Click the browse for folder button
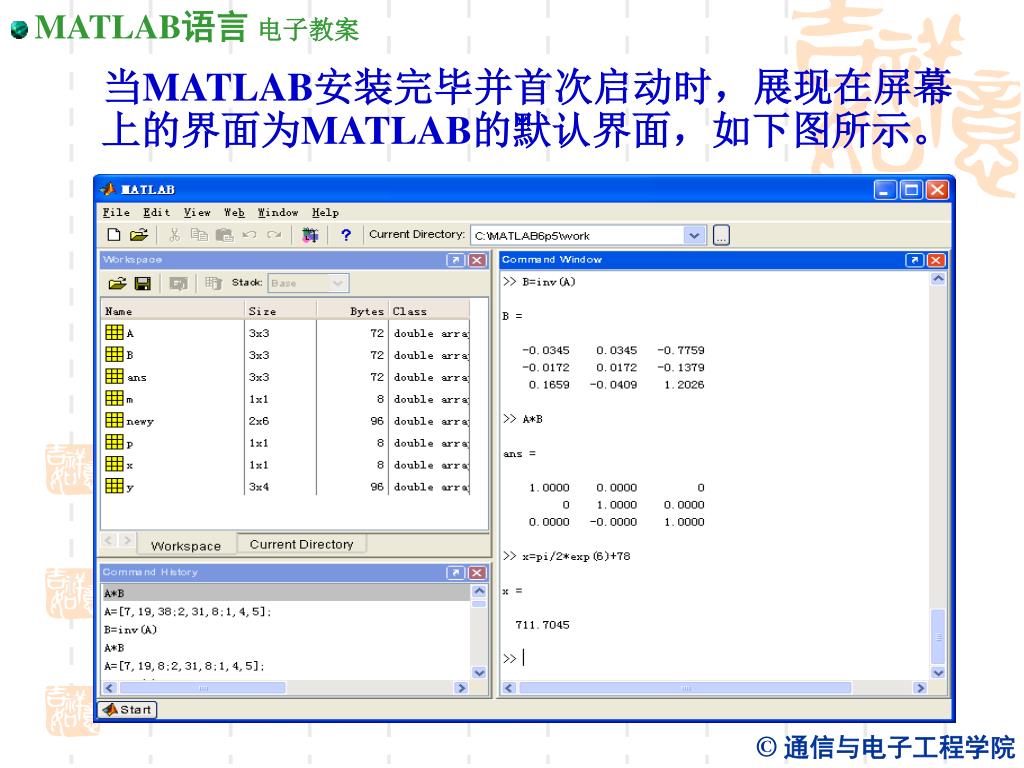 (721, 236)
